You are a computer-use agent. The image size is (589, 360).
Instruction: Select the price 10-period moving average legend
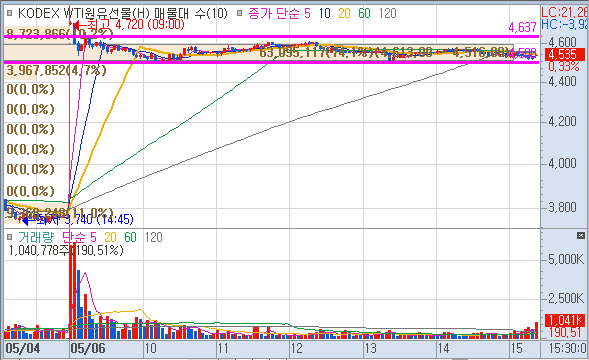tap(325, 14)
